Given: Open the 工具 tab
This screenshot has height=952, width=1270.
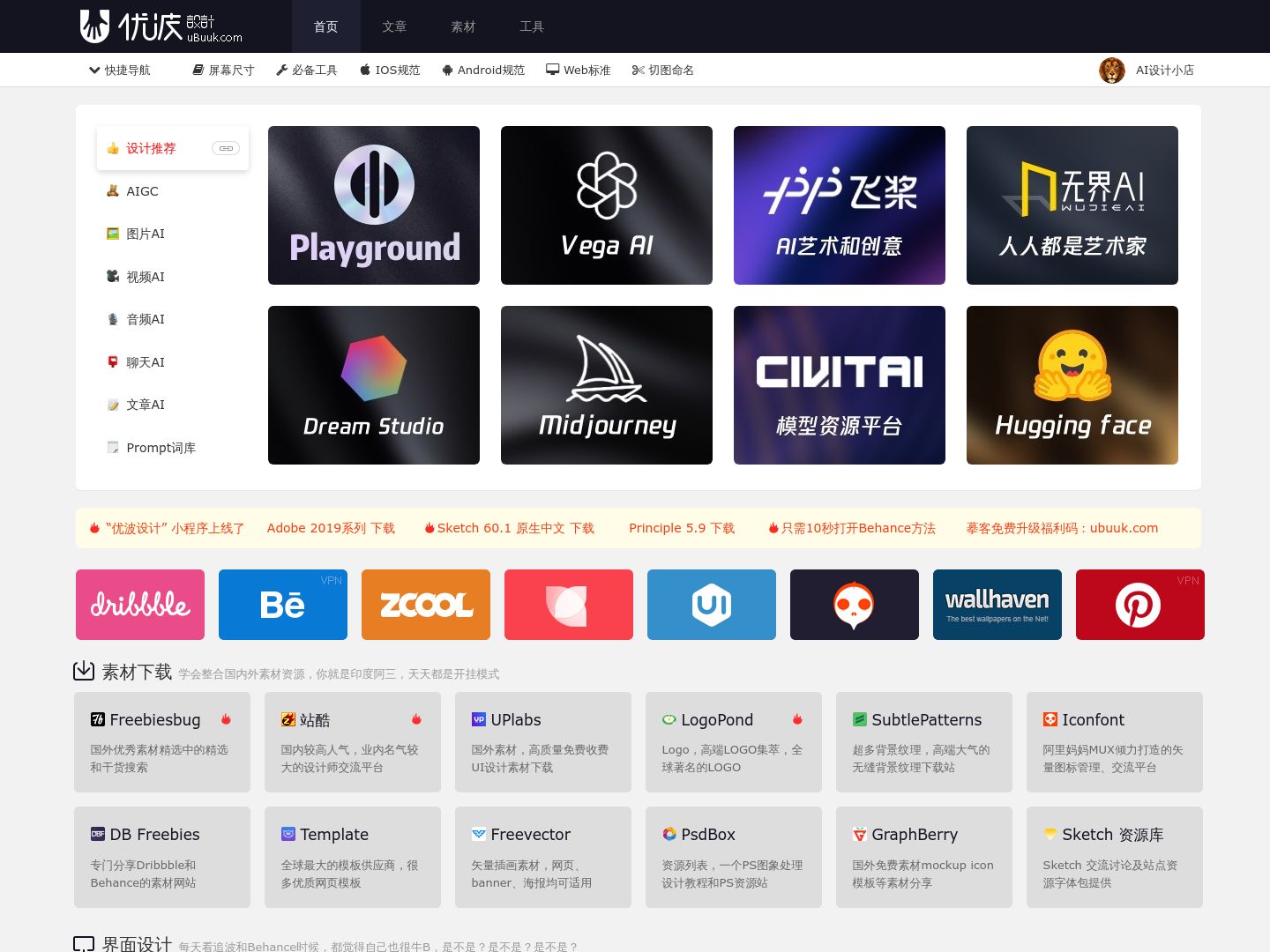Looking at the screenshot, I should point(532,26).
